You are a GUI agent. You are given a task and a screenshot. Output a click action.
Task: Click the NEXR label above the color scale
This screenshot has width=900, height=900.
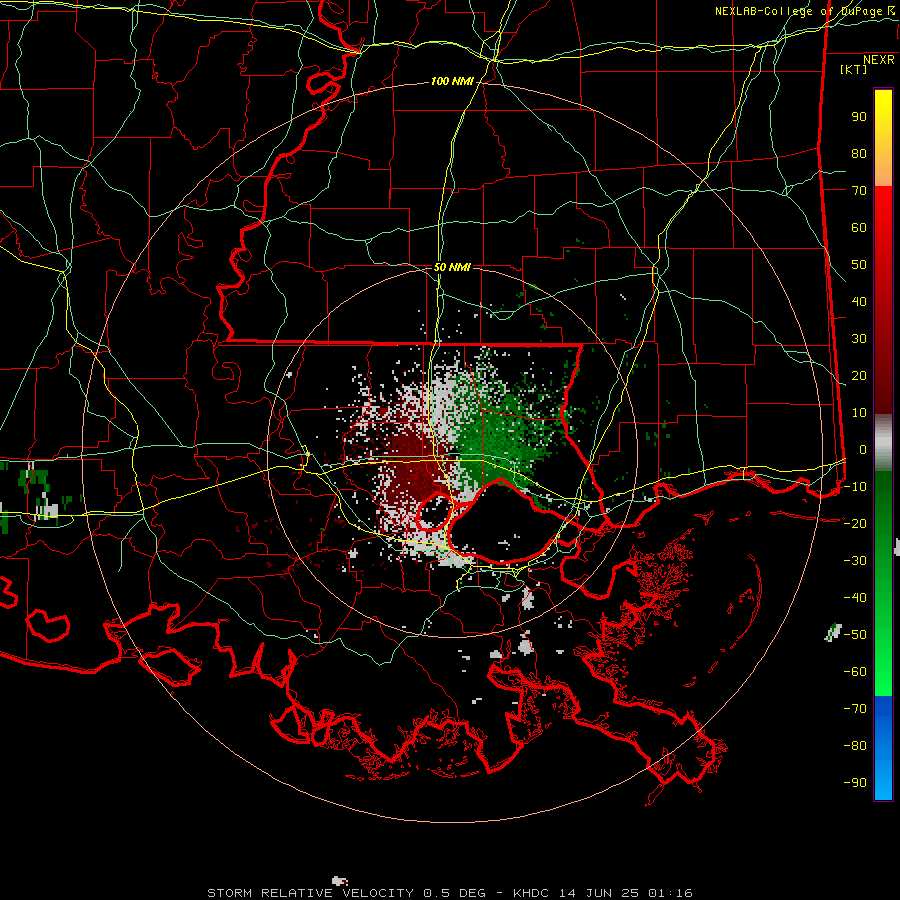click(878, 60)
